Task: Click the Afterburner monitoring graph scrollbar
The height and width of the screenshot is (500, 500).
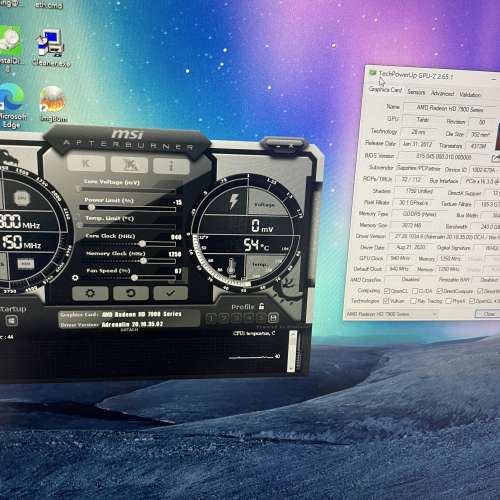Action: 292,351
